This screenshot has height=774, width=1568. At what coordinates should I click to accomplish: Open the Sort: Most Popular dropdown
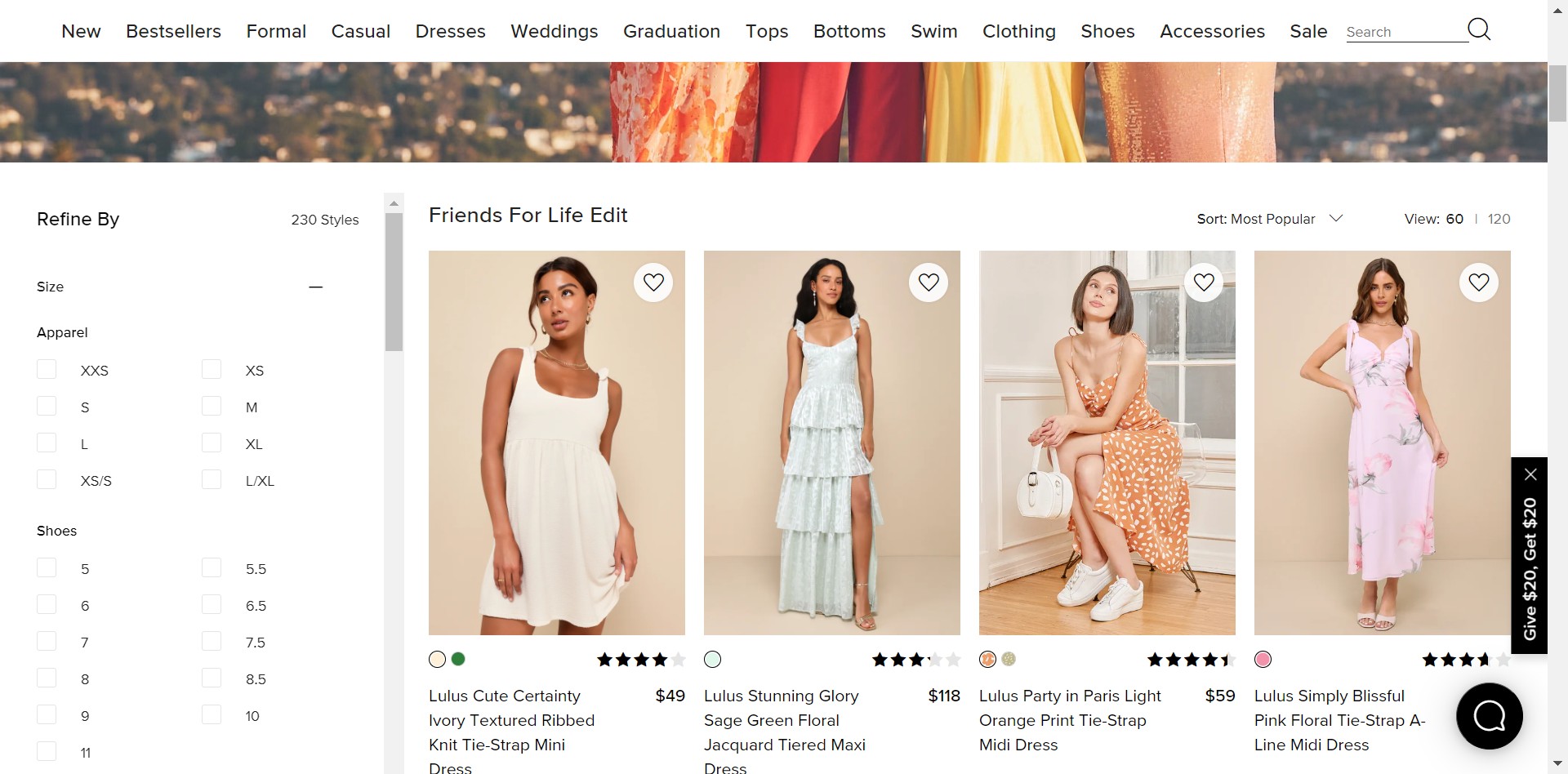(1269, 219)
